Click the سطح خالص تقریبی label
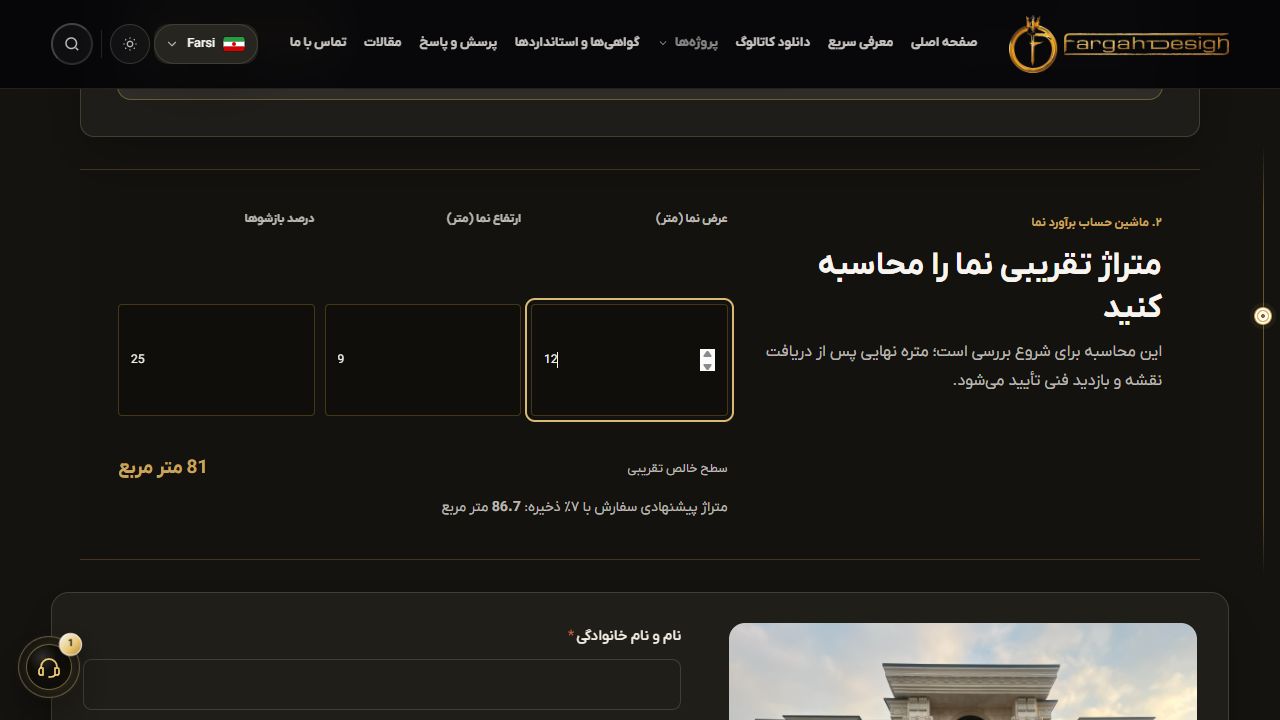 pos(678,468)
